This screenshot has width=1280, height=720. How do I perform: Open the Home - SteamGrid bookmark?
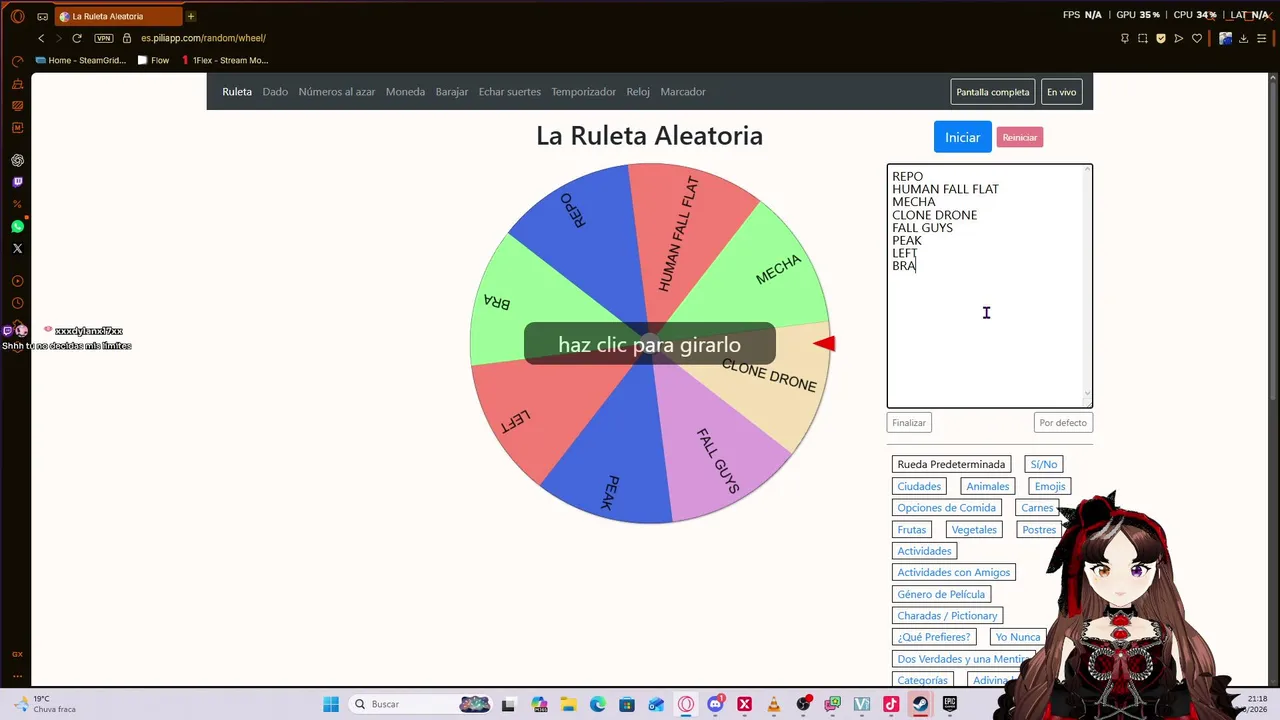point(81,60)
